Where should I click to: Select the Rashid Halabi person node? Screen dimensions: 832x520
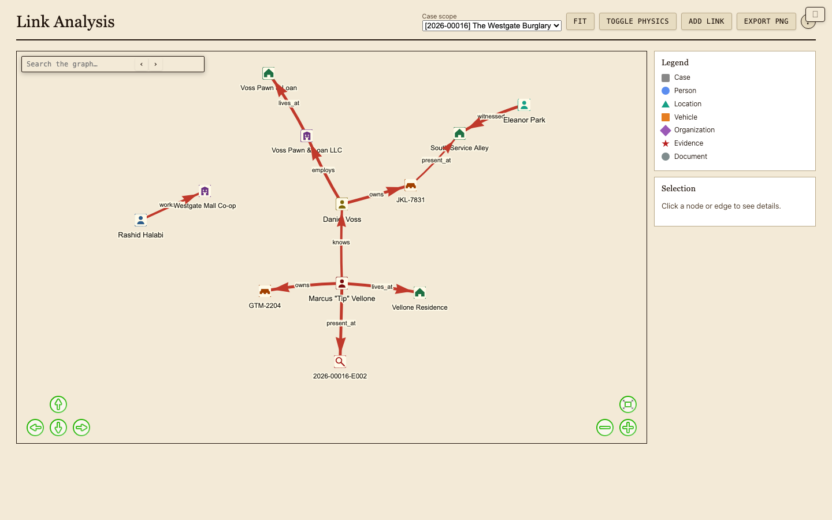[141, 220]
